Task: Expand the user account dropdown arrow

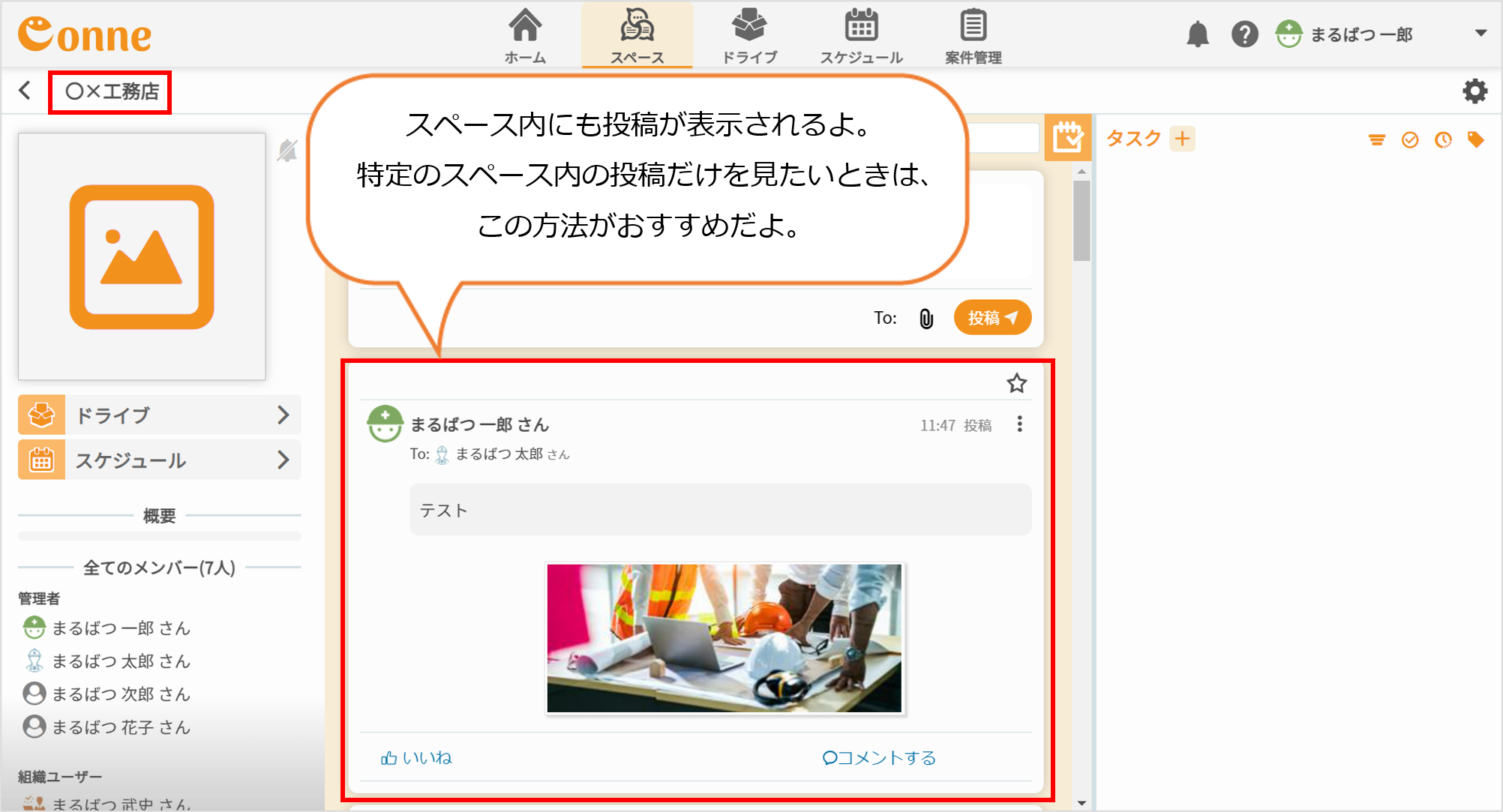Action: click(1480, 33)
